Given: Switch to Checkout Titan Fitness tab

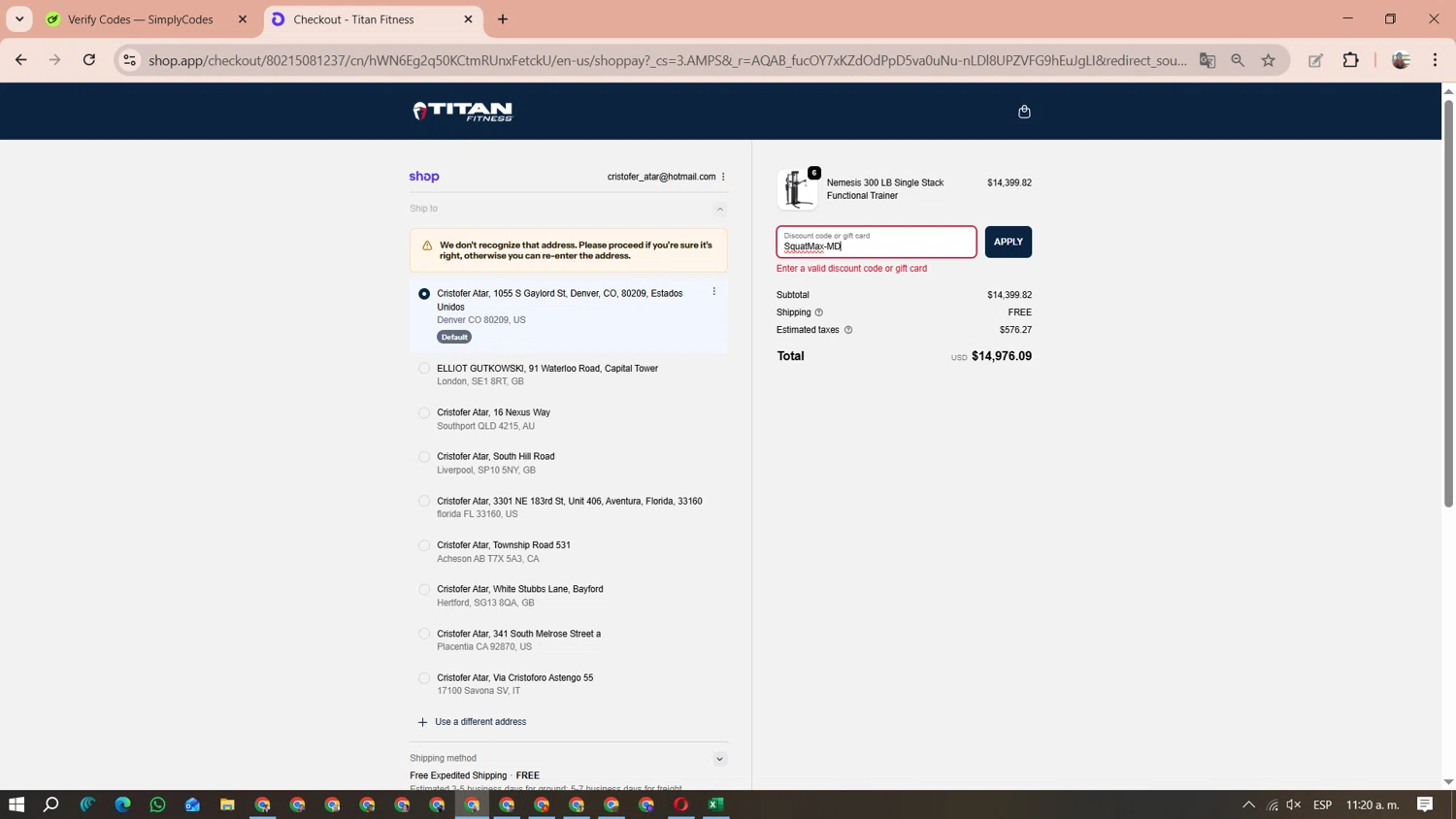Looking at the screenshot, I should pos(373,19).
